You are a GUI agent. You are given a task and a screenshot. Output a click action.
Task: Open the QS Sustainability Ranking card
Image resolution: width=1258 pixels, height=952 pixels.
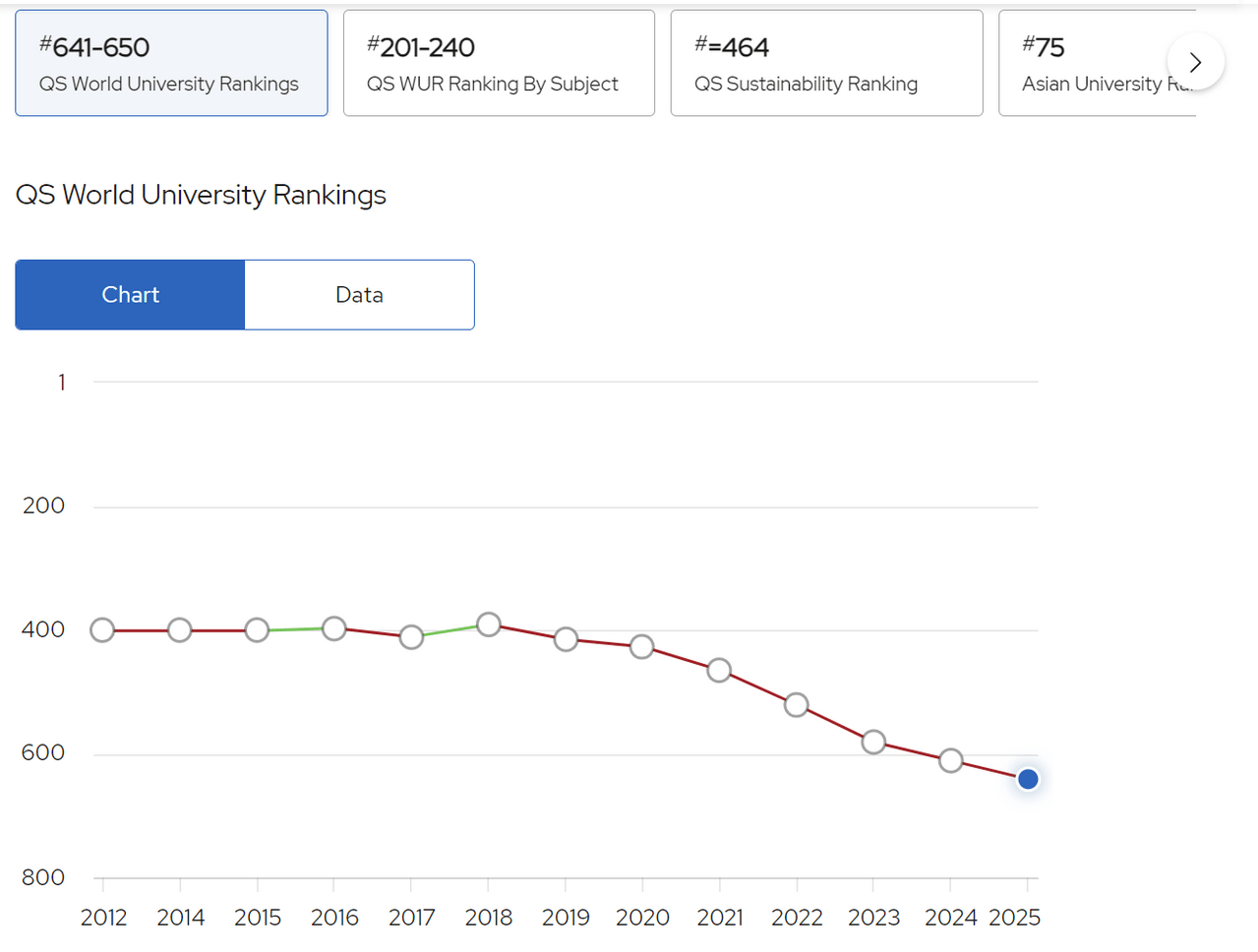(x=826, y=62)
